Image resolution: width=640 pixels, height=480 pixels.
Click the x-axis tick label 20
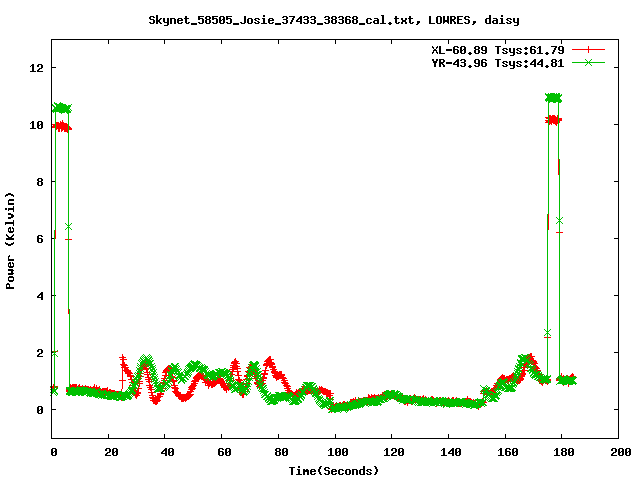coord(111,452)
